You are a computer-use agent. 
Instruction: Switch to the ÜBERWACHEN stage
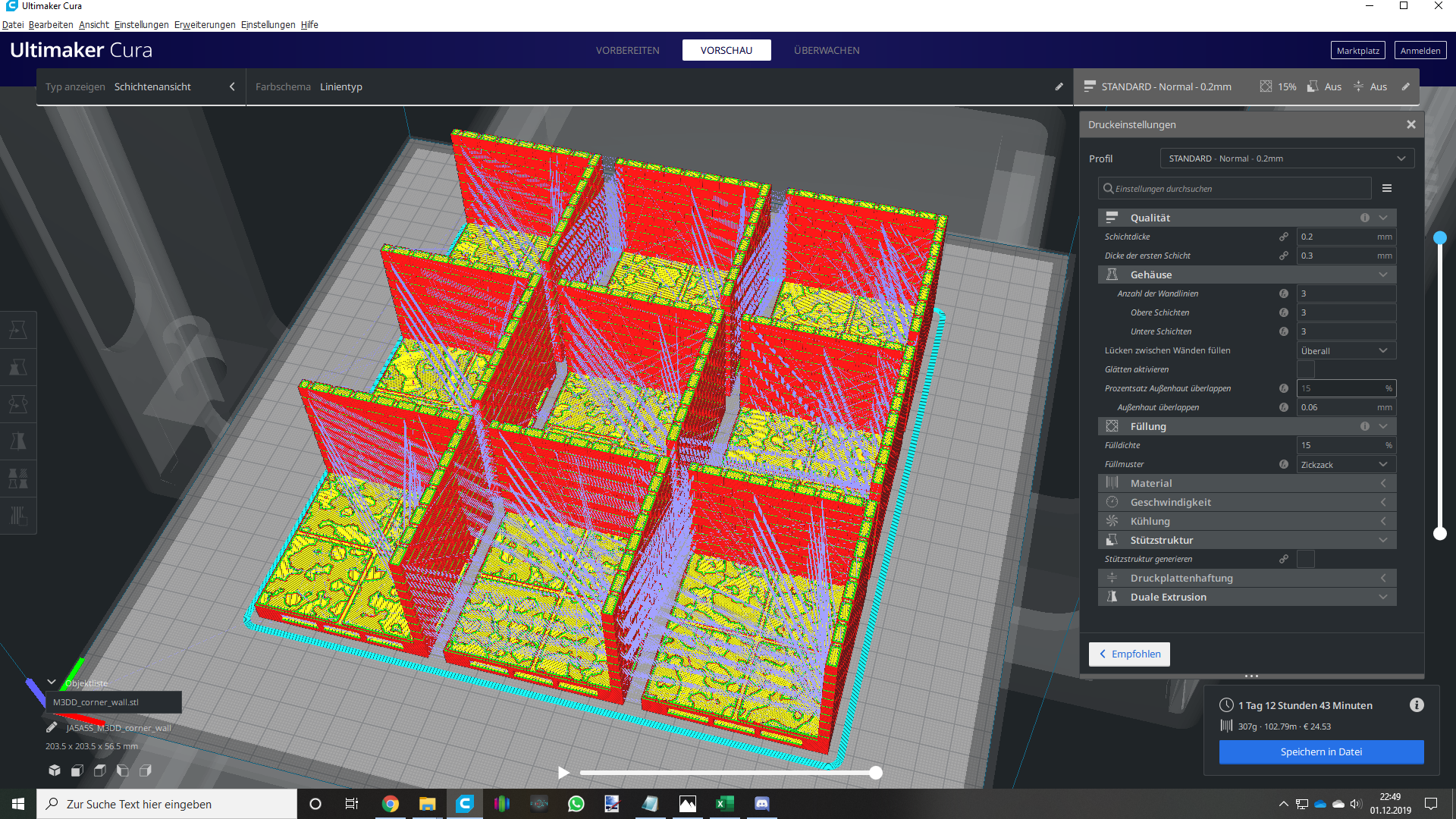point(827,50)
